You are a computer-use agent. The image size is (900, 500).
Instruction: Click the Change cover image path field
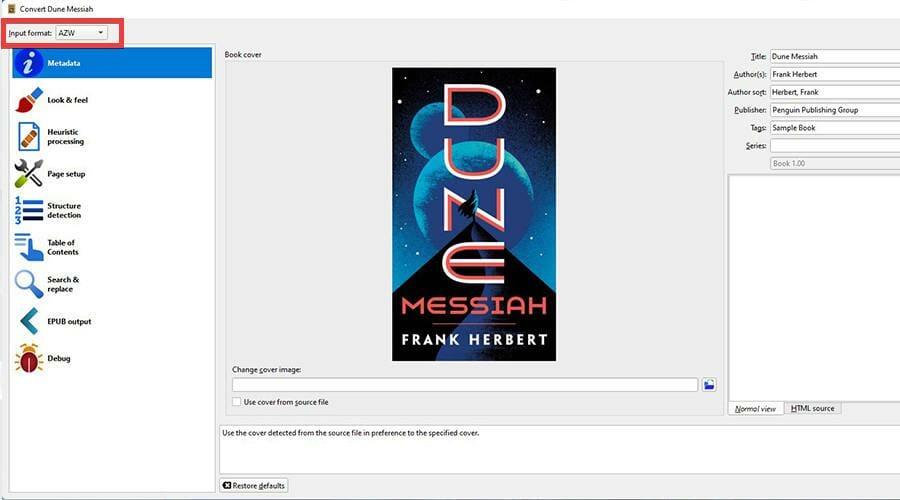pos(465,385)
